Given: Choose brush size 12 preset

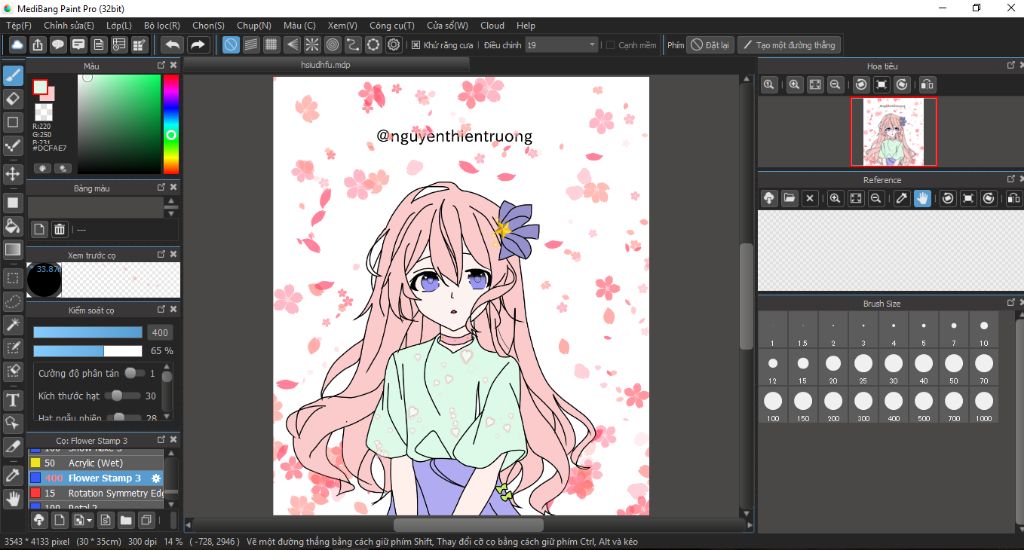Looking at the screenshot, I should tap(773, 368).
